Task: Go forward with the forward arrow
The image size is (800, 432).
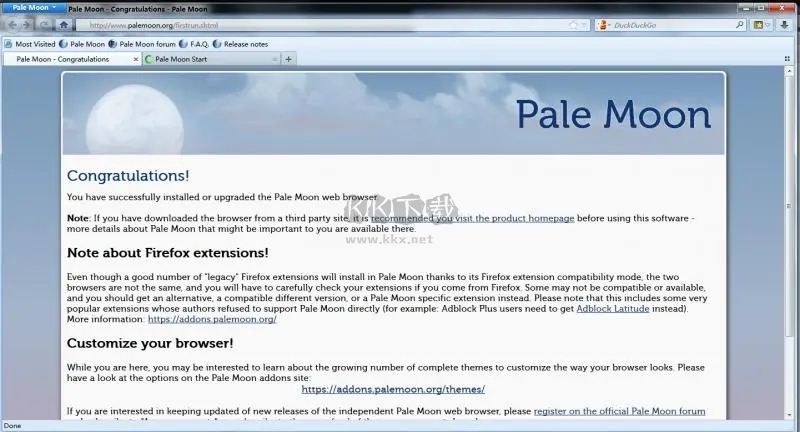Action: point(28,25)
